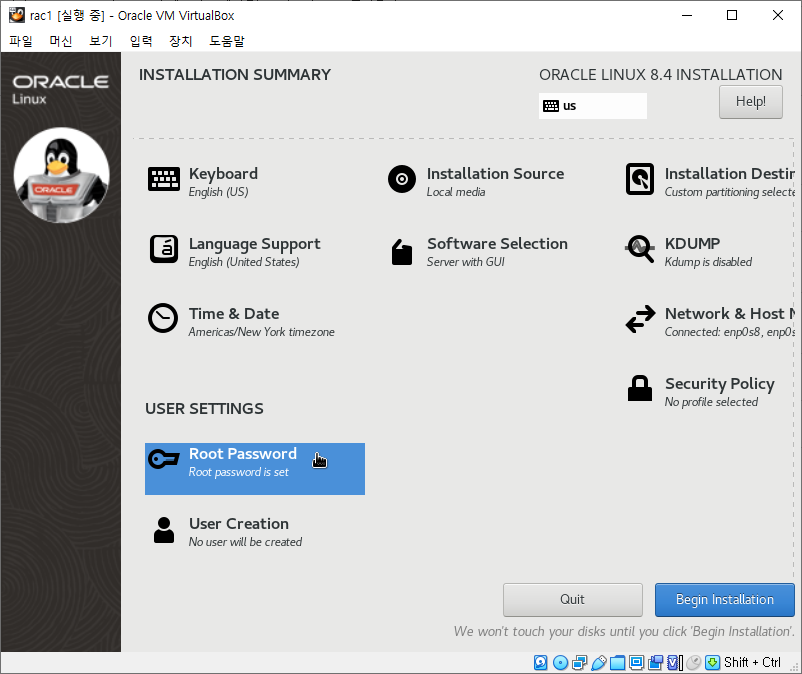Click 'Kdump is disabled' text
This screenshot has height=674, width=802.
click(x=708, y=262)
